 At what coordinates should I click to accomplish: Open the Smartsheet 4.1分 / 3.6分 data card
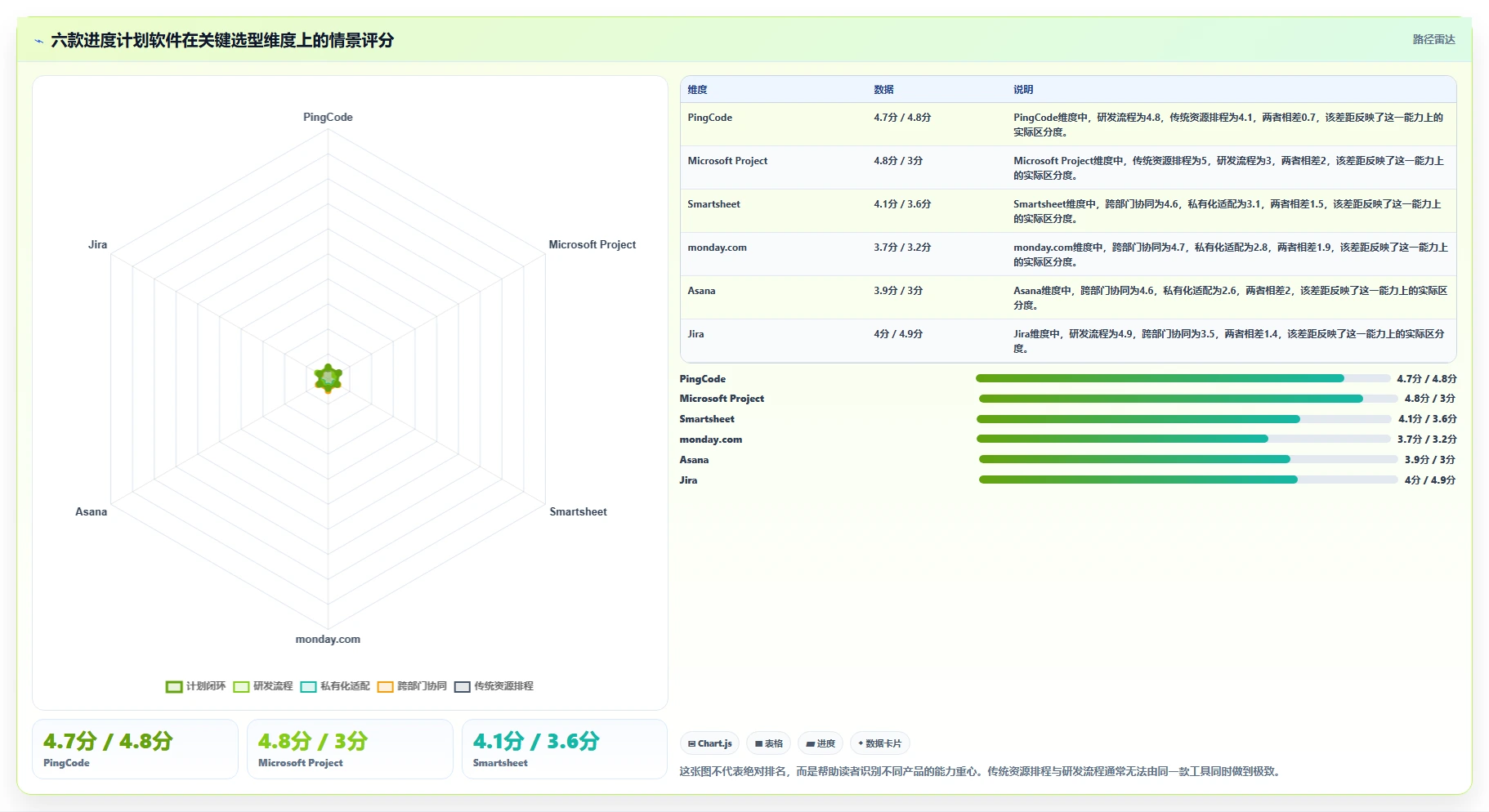[x=565, y=749]
